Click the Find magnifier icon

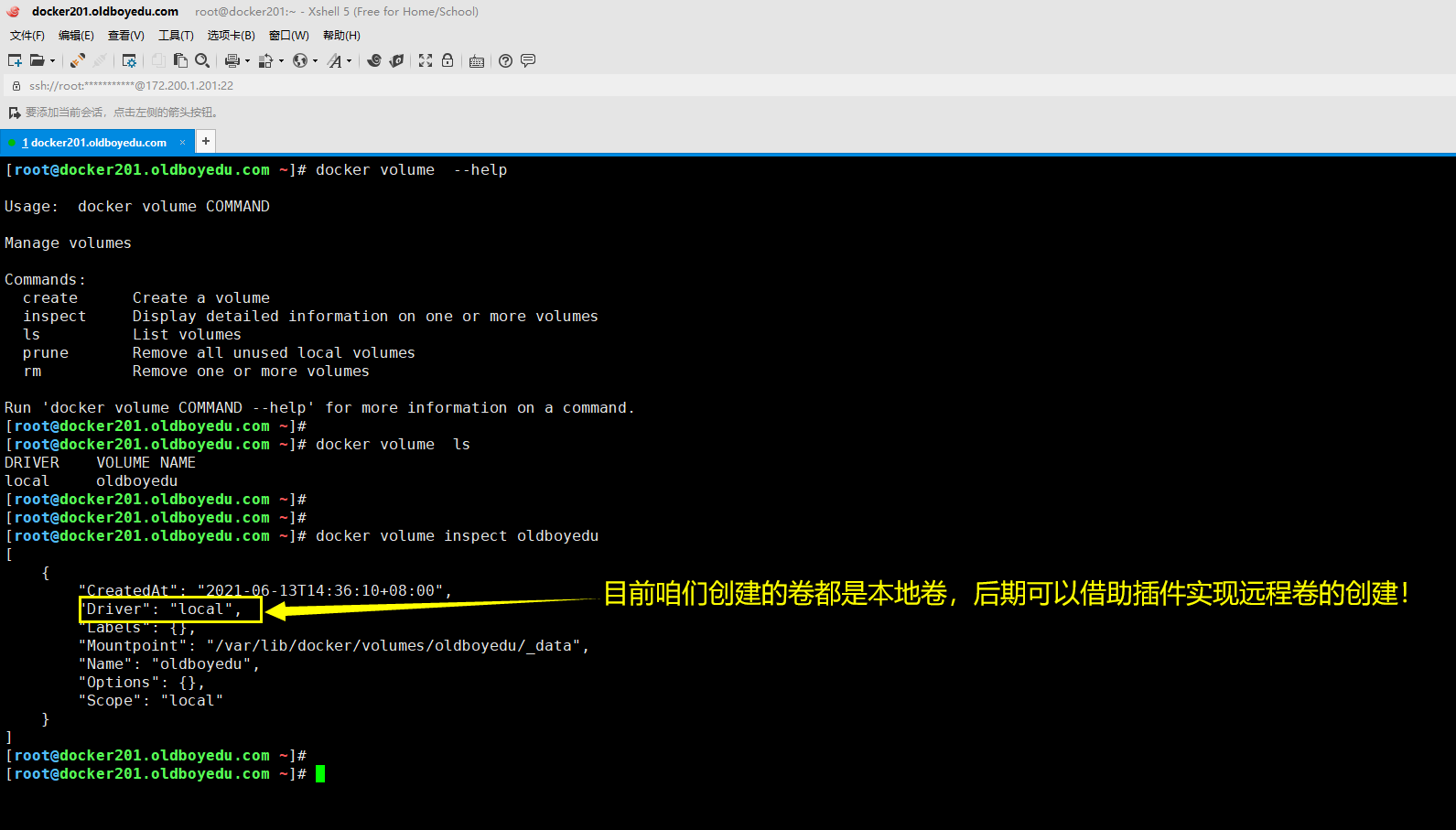[202, 60]
